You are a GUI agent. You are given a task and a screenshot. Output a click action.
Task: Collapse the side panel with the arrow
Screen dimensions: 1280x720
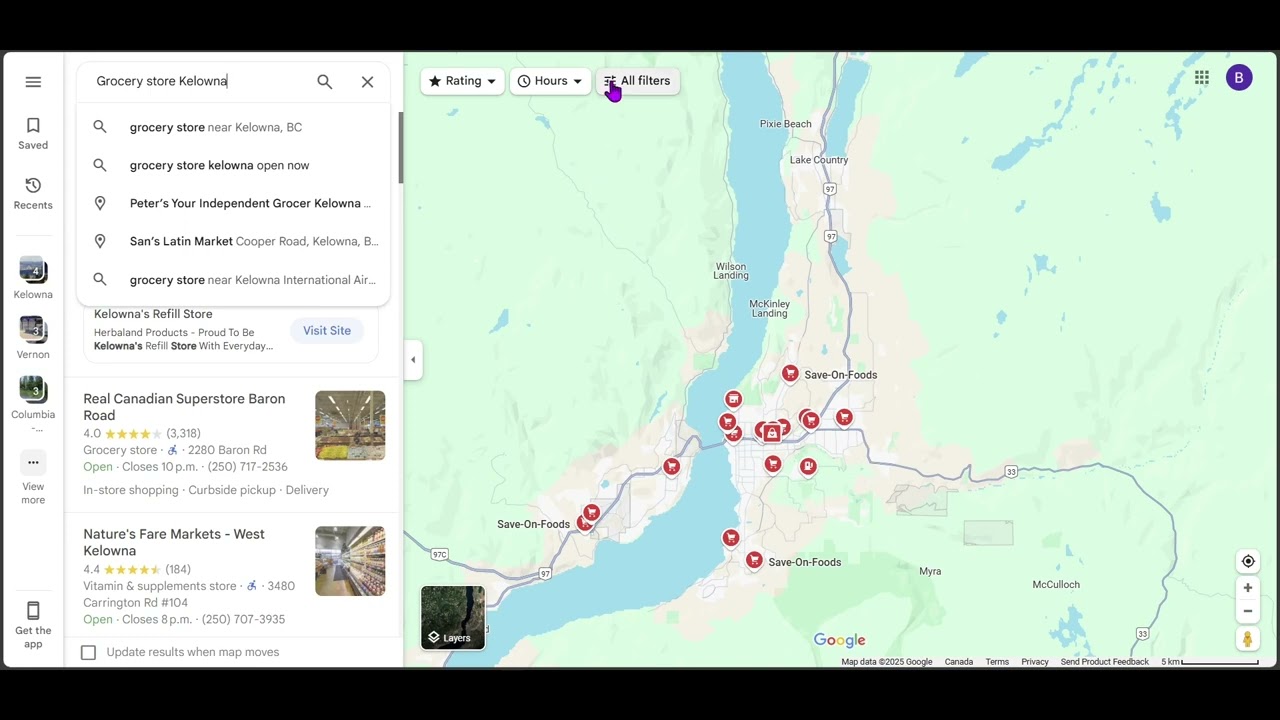413,360
